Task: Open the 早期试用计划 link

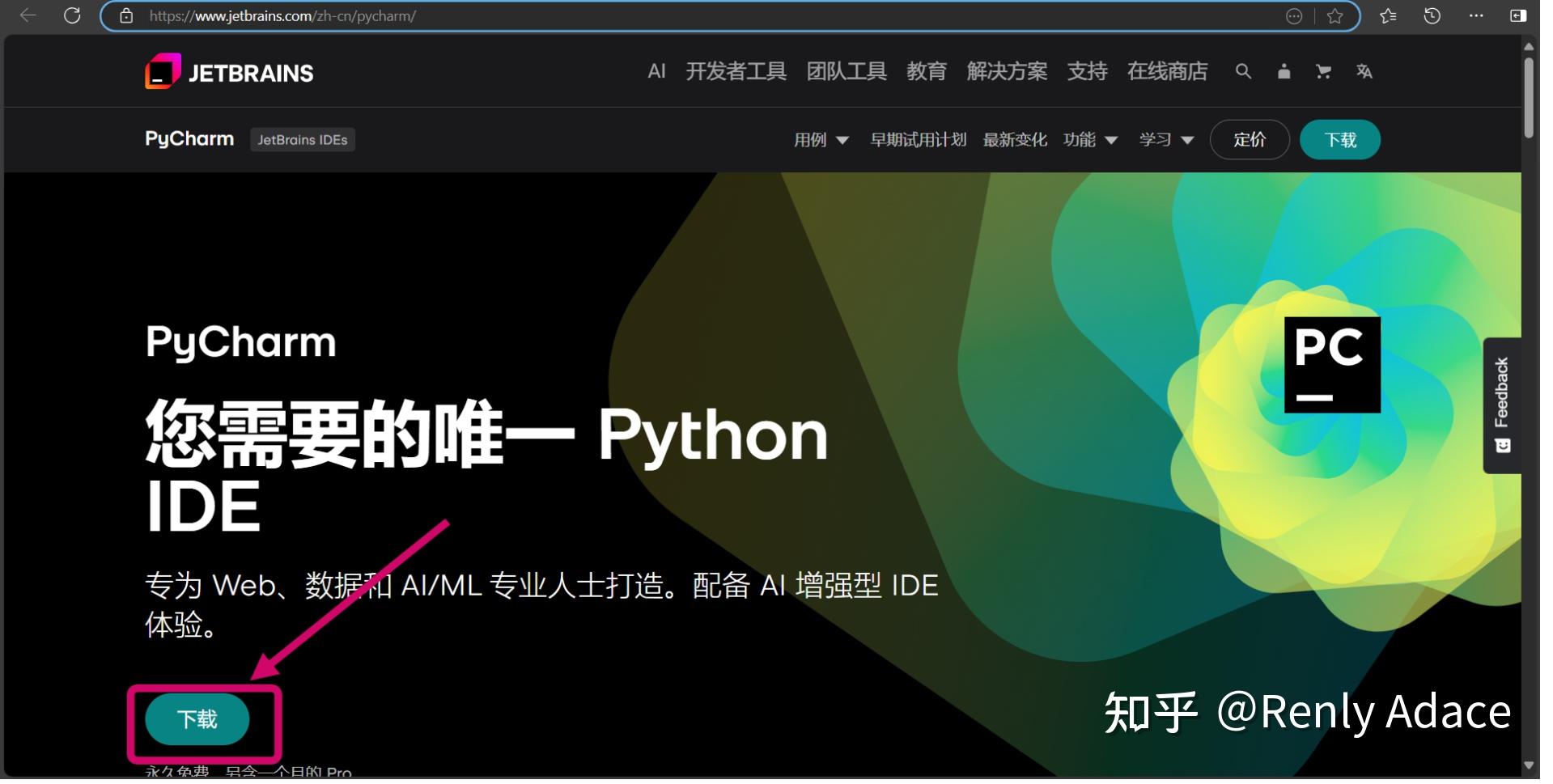Action: click(919, 139)
